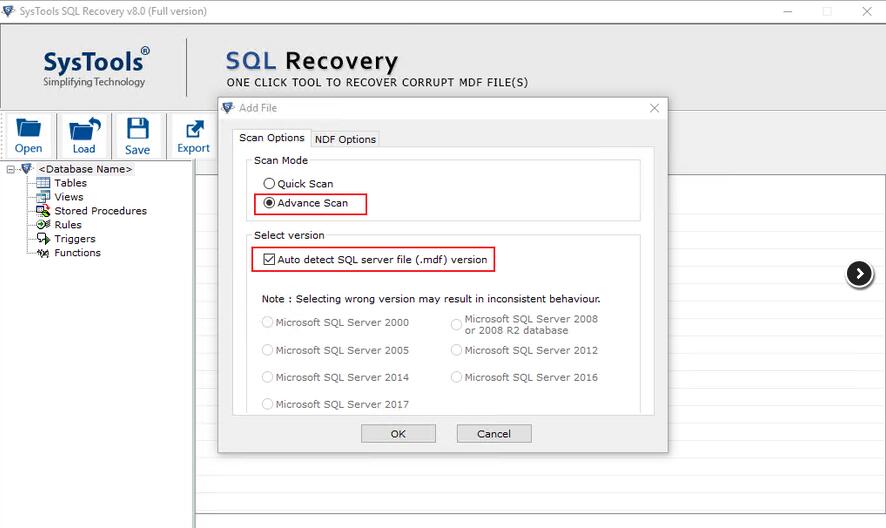This screenshot has width=886, height=528.
Task: Choose Microsoft SQL Server 2000 option
Action: coord(267,322)
